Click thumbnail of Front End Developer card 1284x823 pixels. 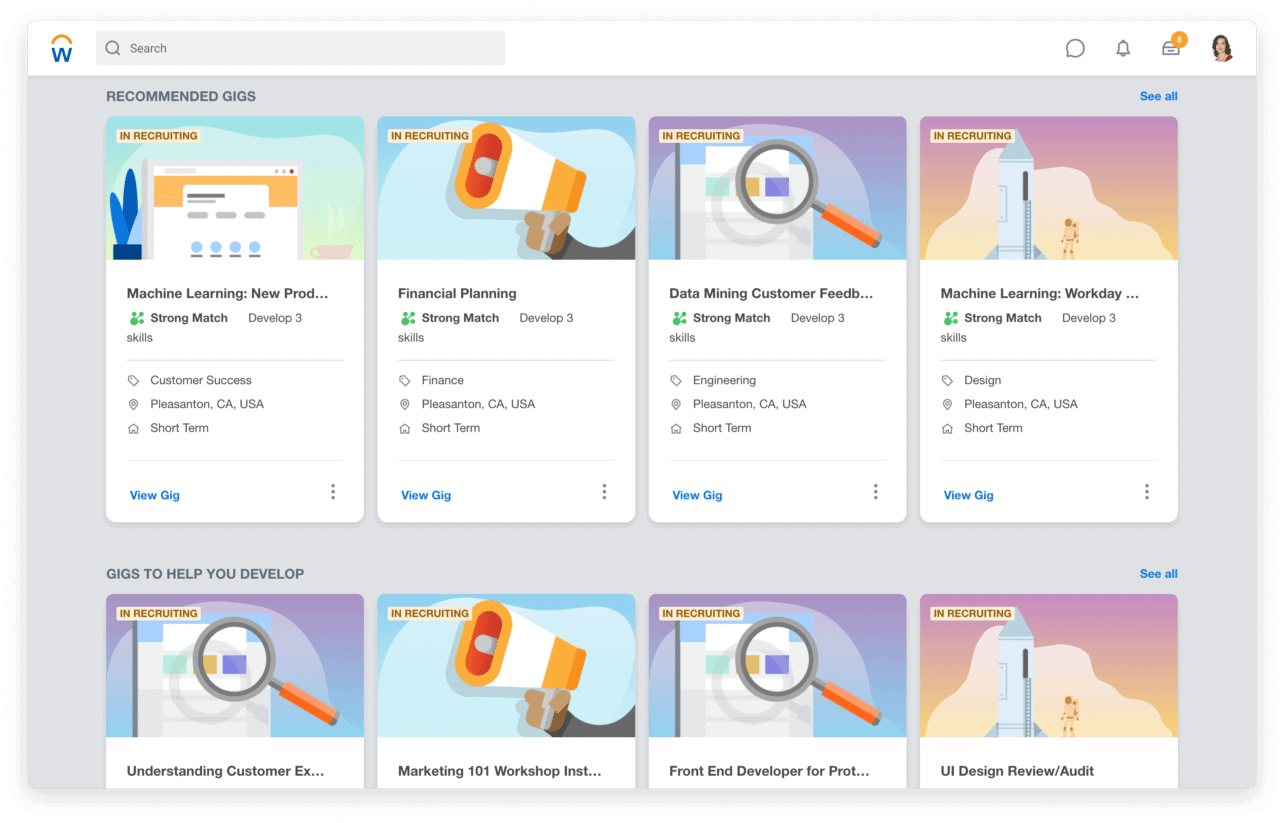[x=777, y=666]
